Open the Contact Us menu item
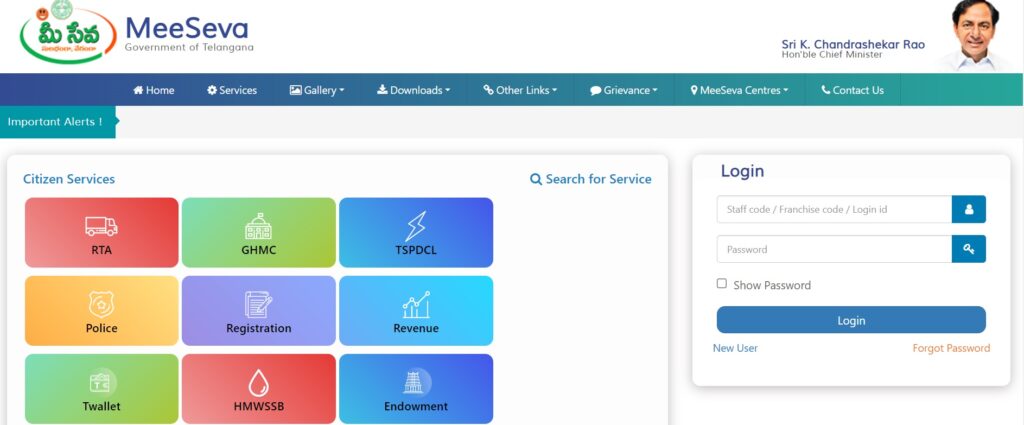Screen dimensions: 1024x425 click(x=852, y=90)
